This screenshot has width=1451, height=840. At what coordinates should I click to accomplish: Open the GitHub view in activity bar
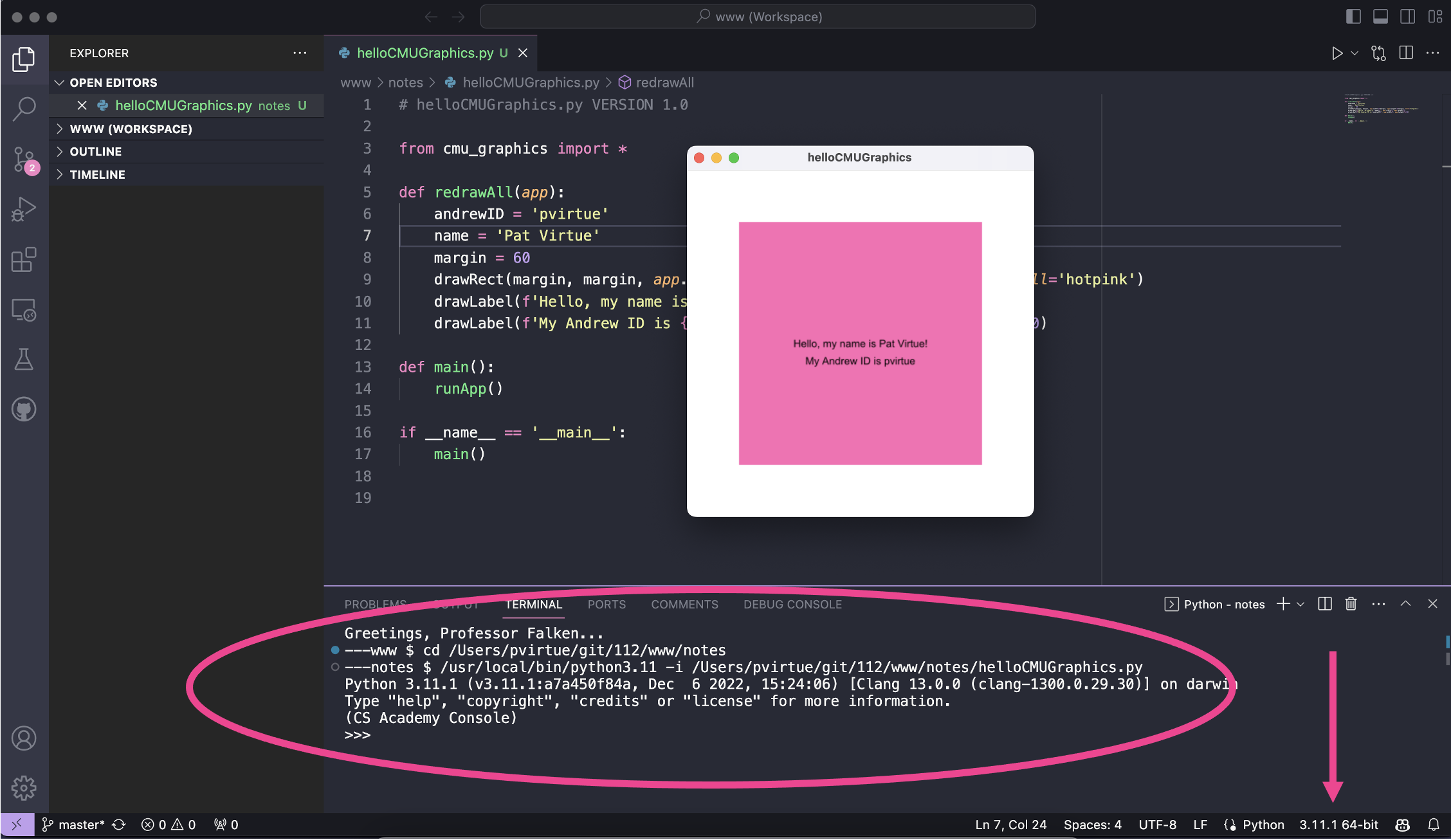coord(24,410)
